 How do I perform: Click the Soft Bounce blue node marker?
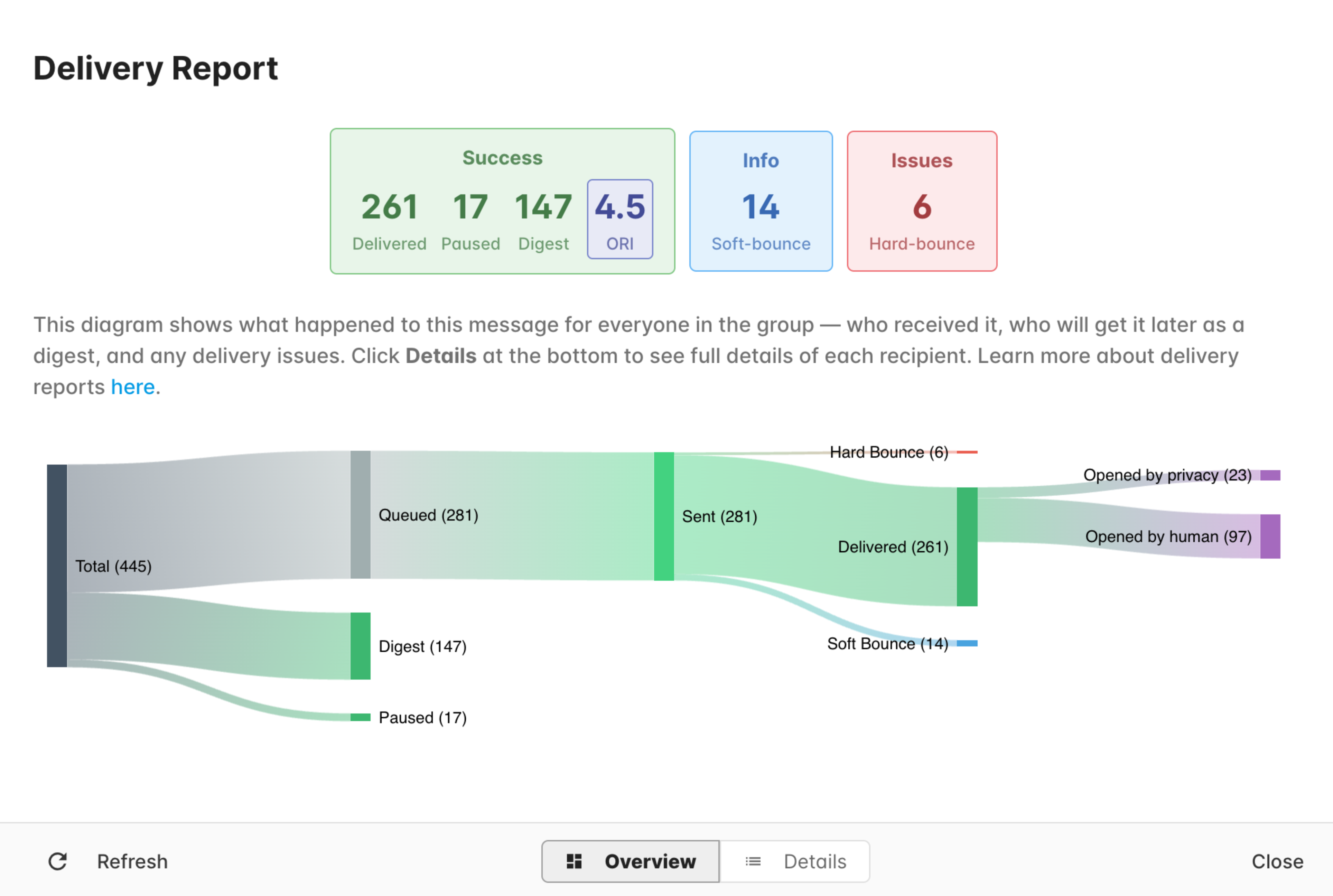(x=968, y=643)
